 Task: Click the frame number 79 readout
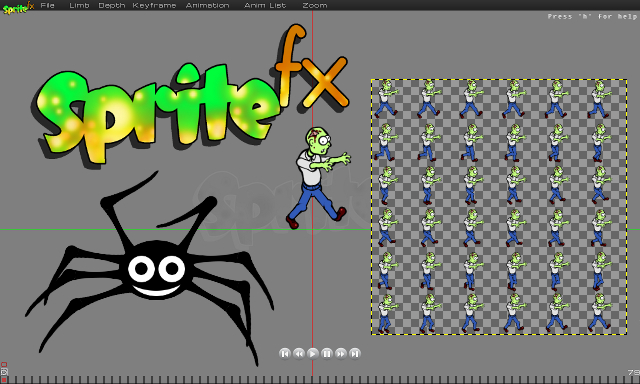(634, 373)
